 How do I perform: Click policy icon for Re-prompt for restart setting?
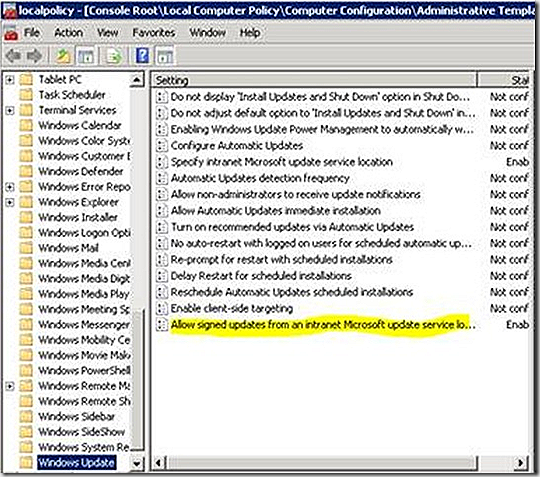[161, 259]
